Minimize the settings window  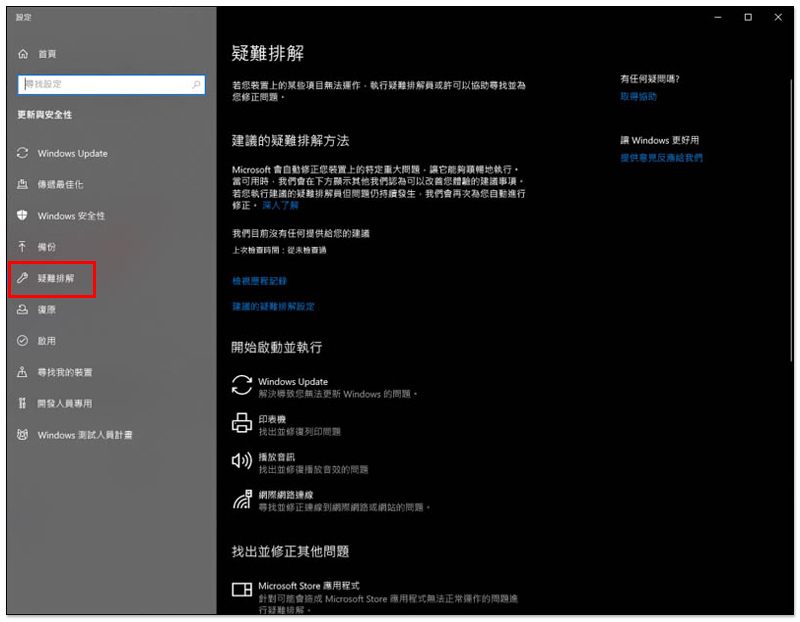click(x=718, y=17)
